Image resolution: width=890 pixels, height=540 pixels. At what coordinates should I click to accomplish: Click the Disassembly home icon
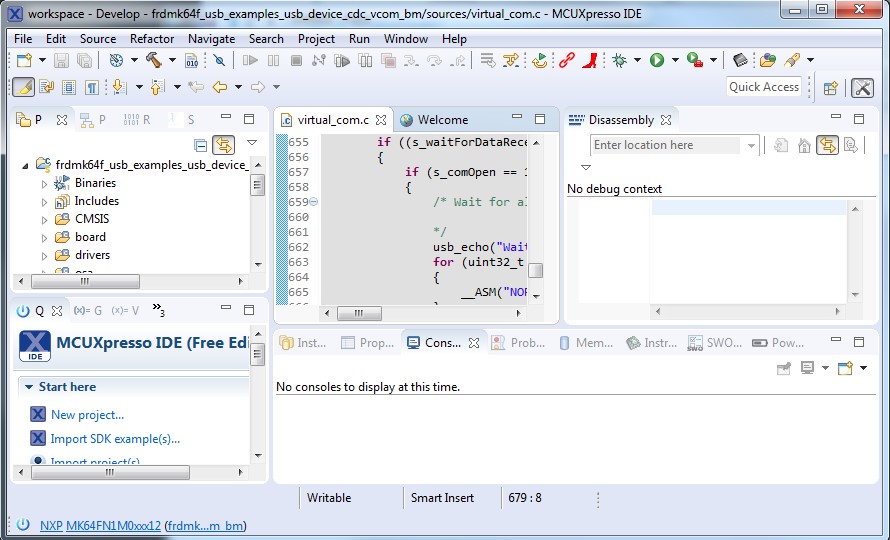pyautogui.click(x=804, y=145)
